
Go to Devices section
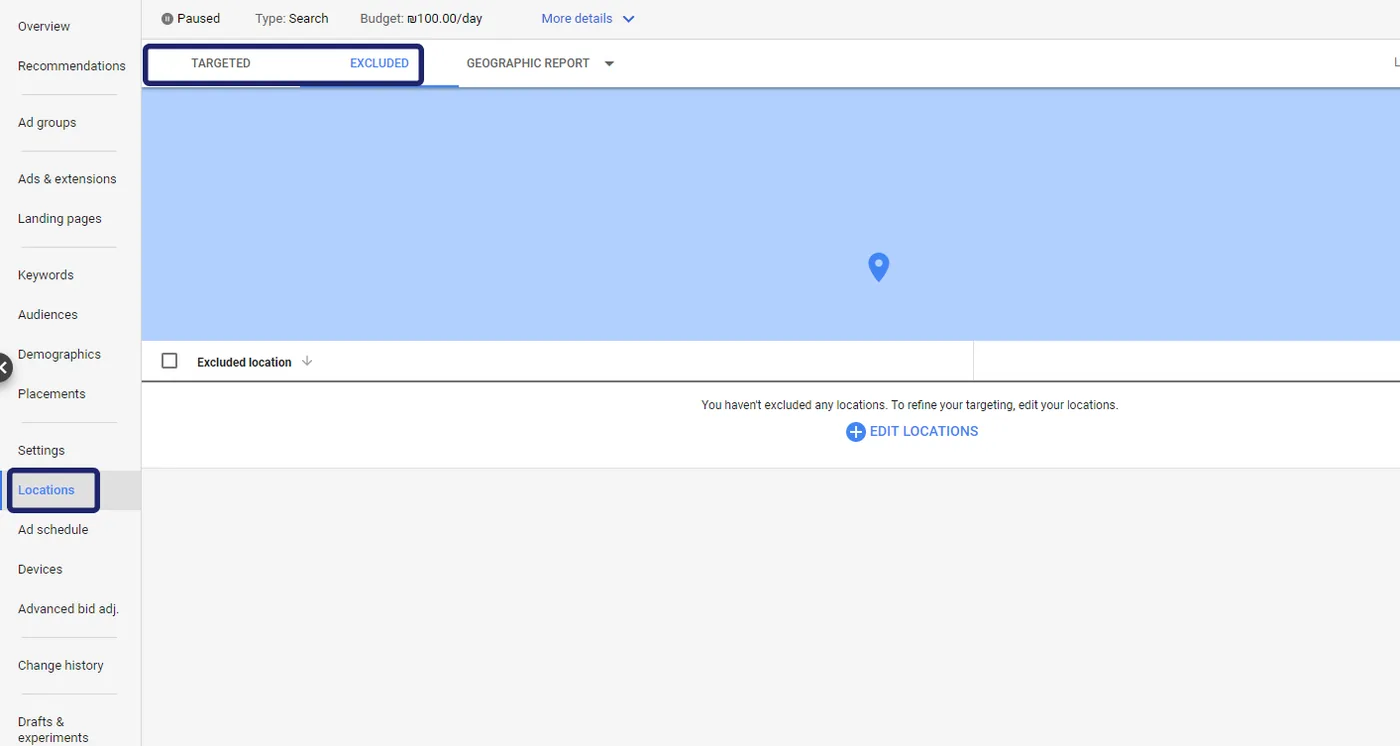(x=40, y=570)
